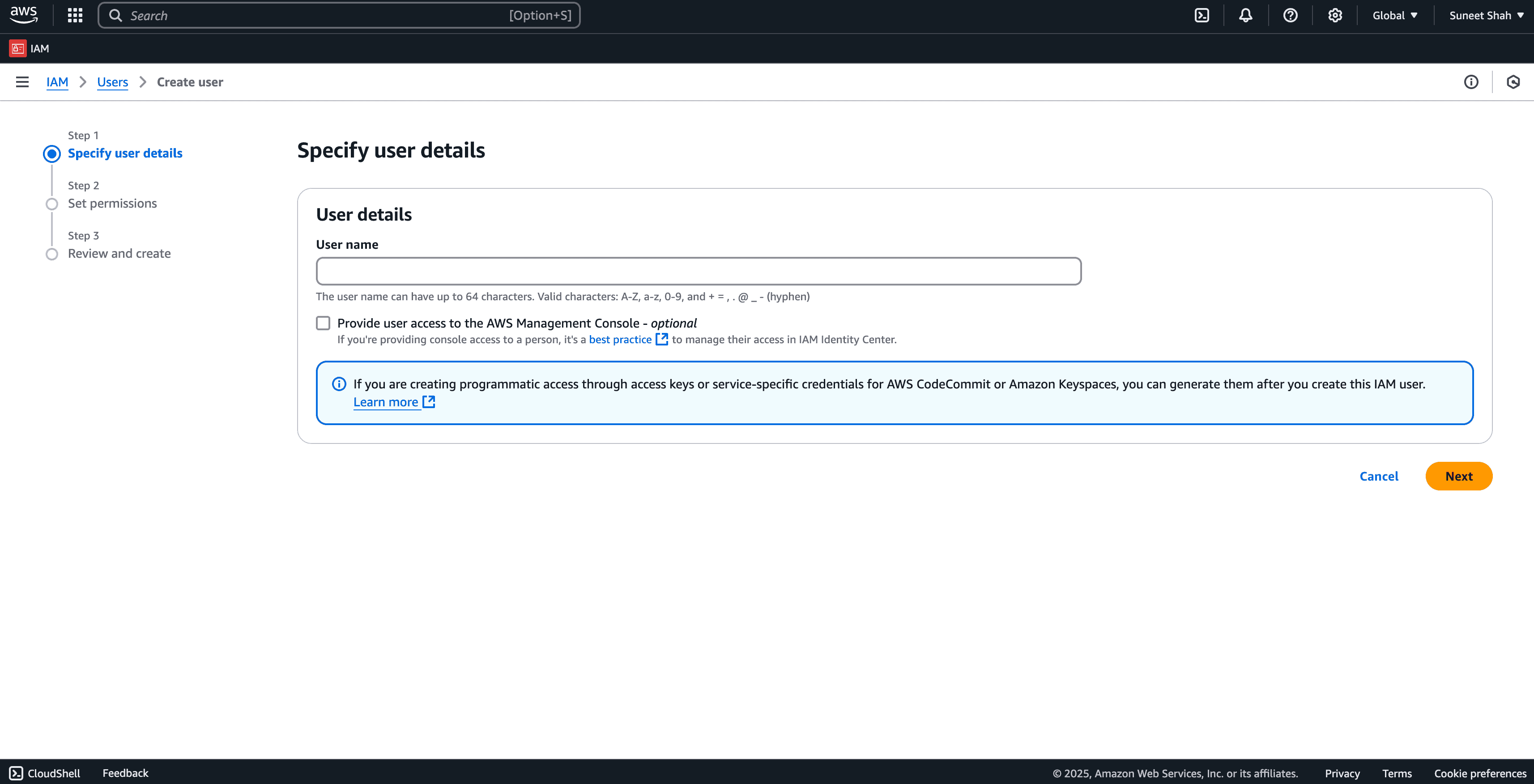Go to IAM in the breadcrumb
The width and height of the screenshot is (1534, 784).
57,82
